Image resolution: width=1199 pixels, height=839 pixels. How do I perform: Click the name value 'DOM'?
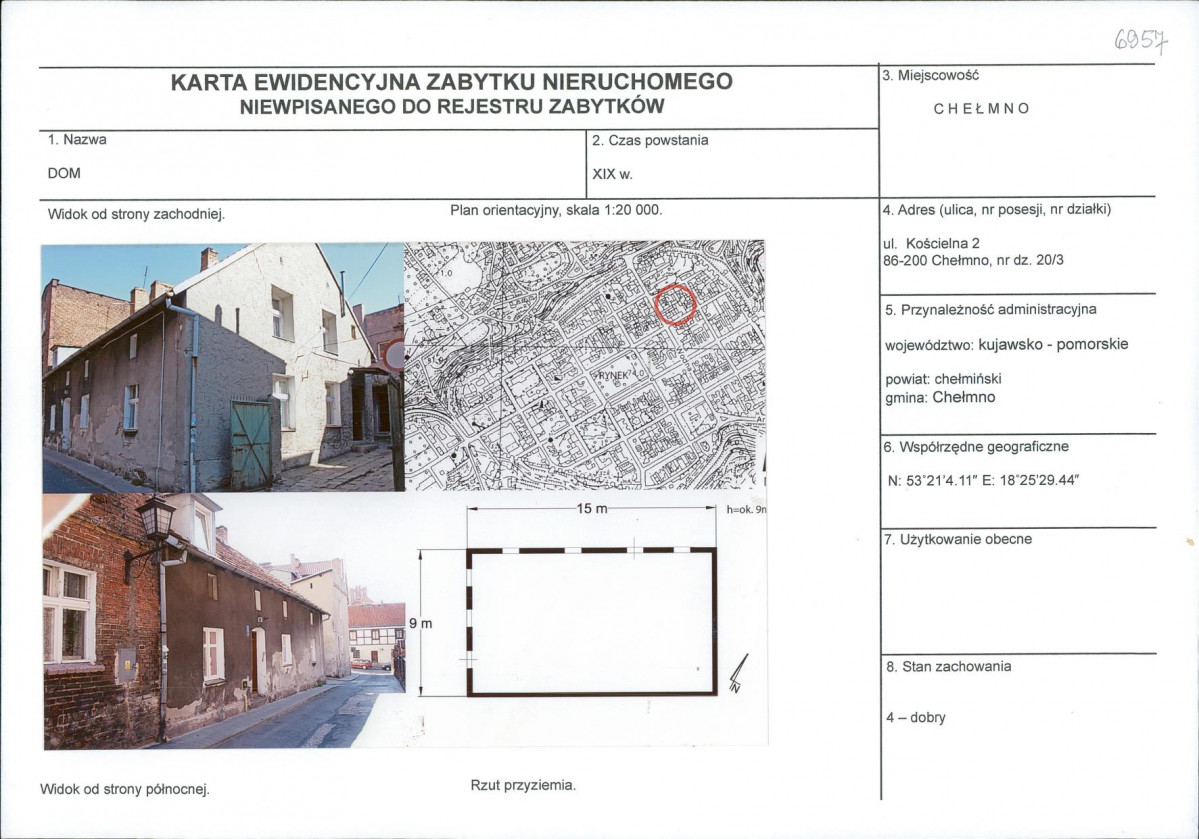tap(64, 174)
